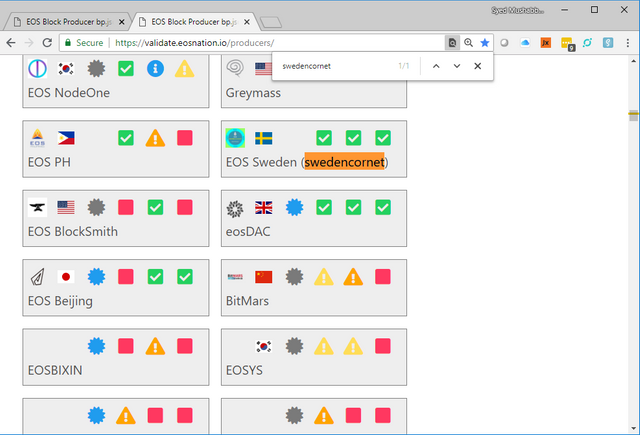The height and width of the screenshot is (435, 640).
Task: Select the second EOS Block Producer tab
Action: [193, 22]
